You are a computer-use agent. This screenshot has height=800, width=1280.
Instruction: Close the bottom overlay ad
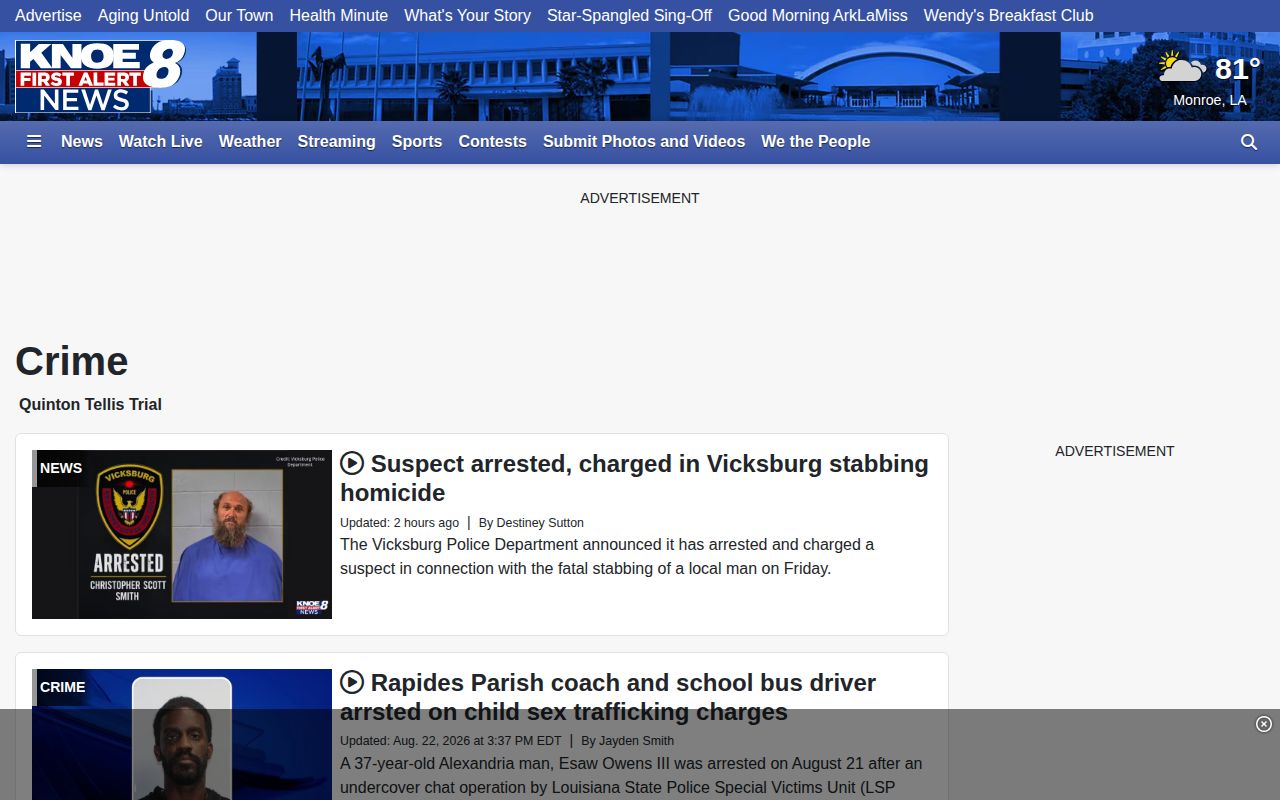point(1264,724)
